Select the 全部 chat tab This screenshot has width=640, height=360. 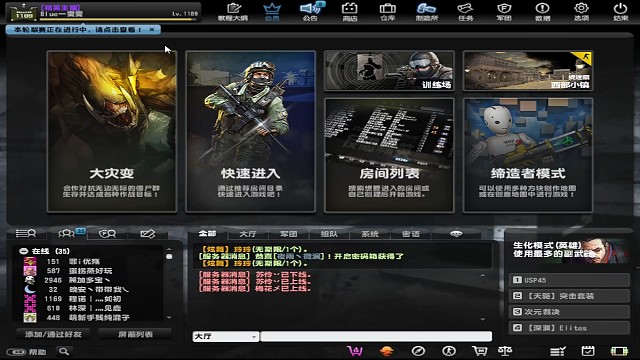tap(207, 233)
